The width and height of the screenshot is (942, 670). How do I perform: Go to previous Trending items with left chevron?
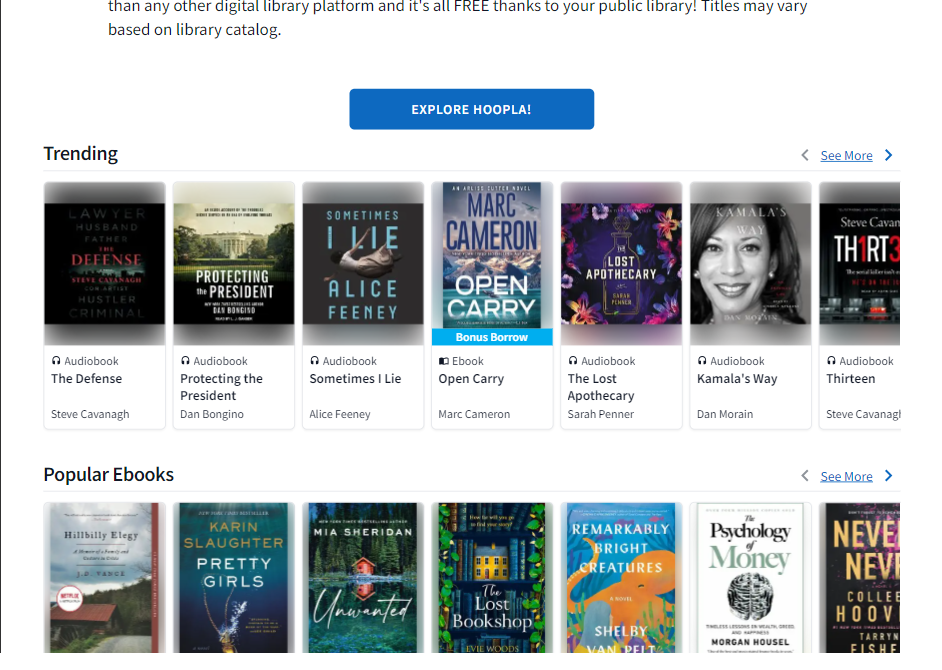805,155
